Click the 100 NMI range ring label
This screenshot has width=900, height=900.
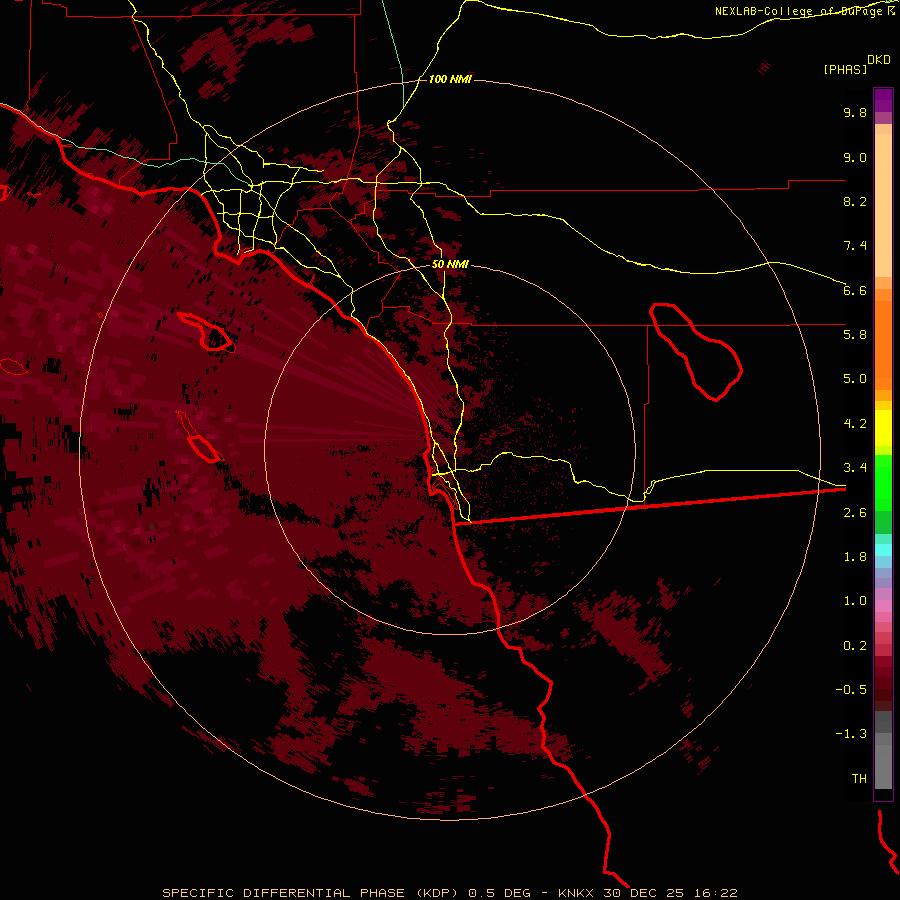click(x=450, y=79)
